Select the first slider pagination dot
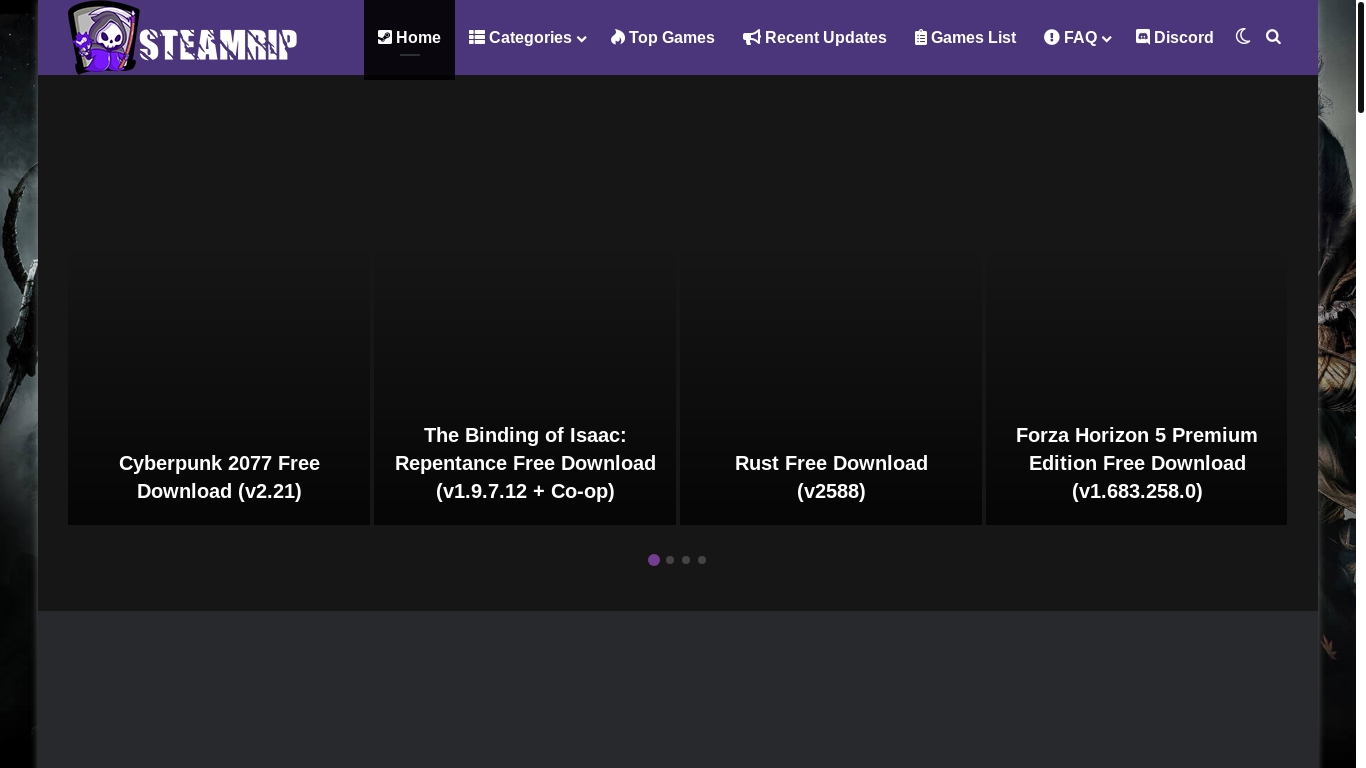1366x768 pixels. click(x=654, y=560)
